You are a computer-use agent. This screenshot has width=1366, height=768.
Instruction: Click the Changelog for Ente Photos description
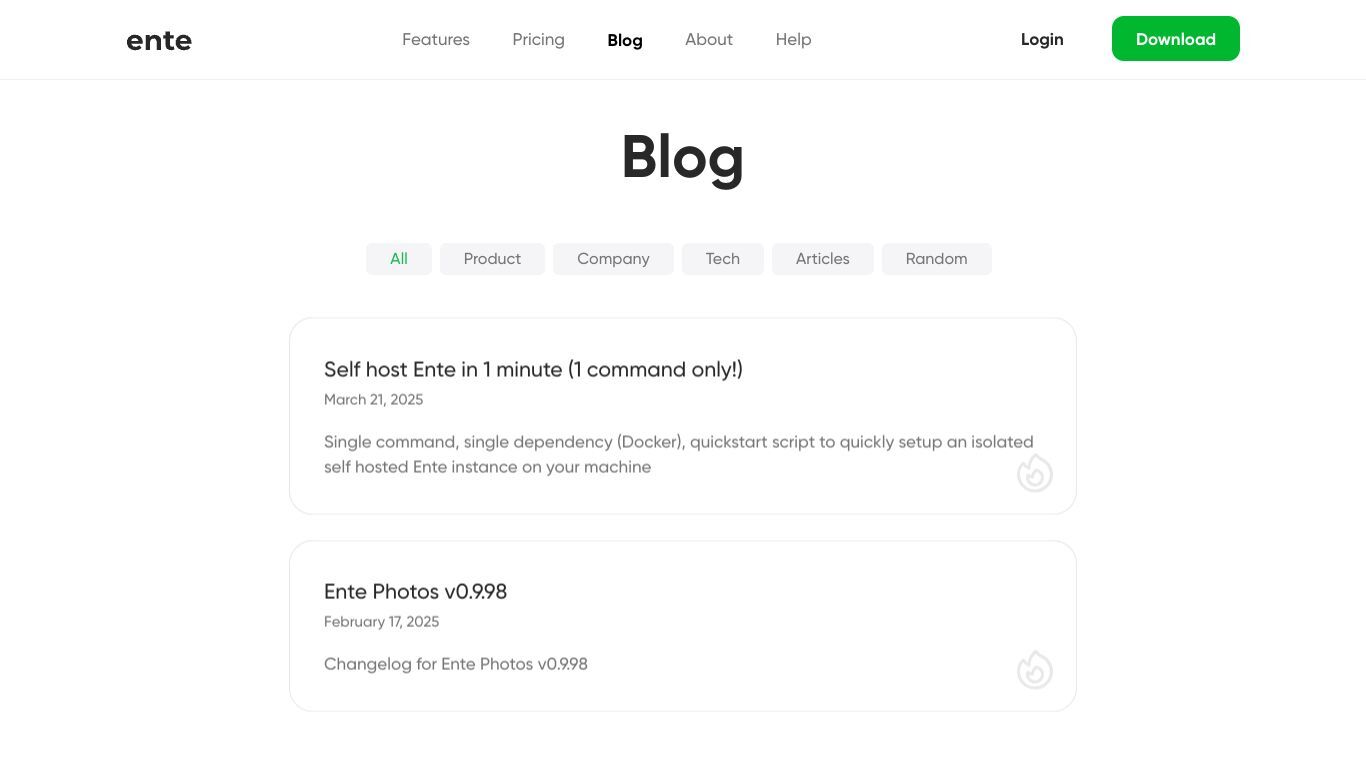coord(456,664)
